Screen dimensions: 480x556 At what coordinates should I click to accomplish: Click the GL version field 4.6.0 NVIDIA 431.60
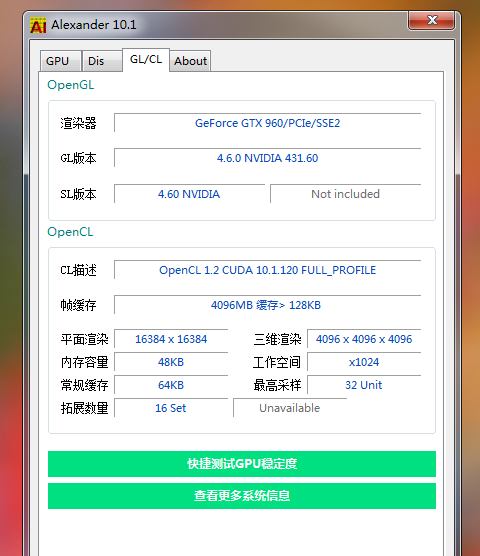point(268,158)
